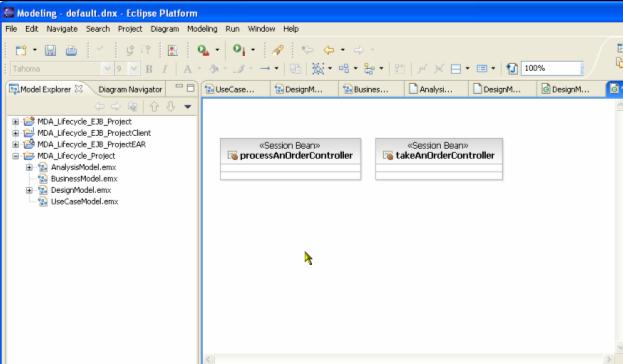Expand the MDA_Lifecycle_EJB_ProjectClient node
This screenshot has height=364, width=623.
(x=15, y=133)
